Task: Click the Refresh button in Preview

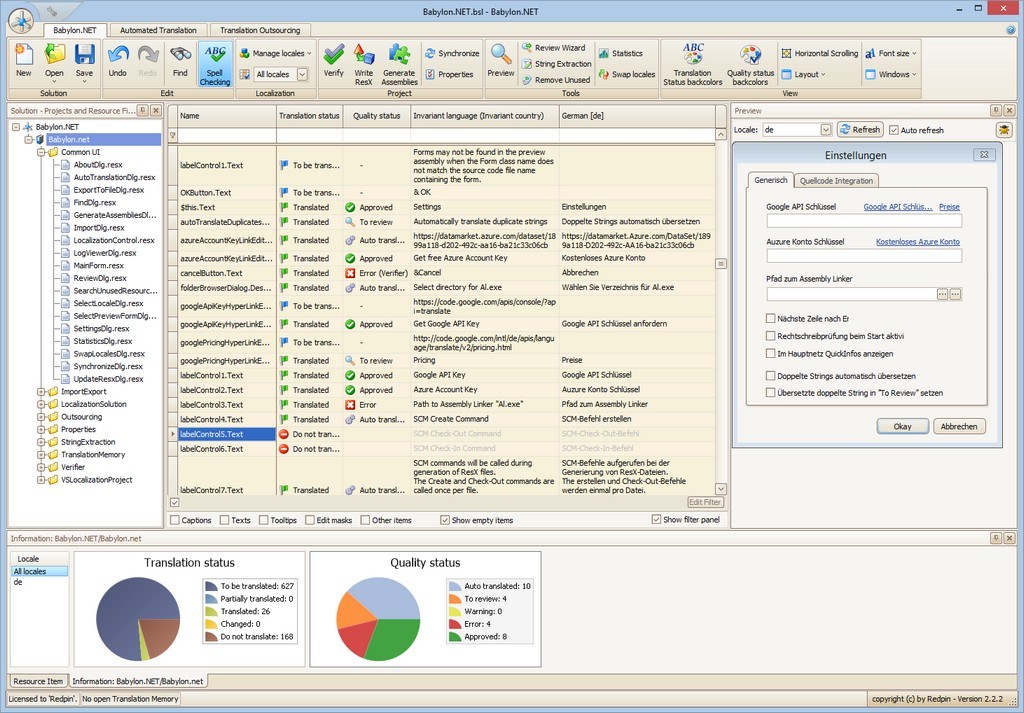Action: tap(860, 130)
